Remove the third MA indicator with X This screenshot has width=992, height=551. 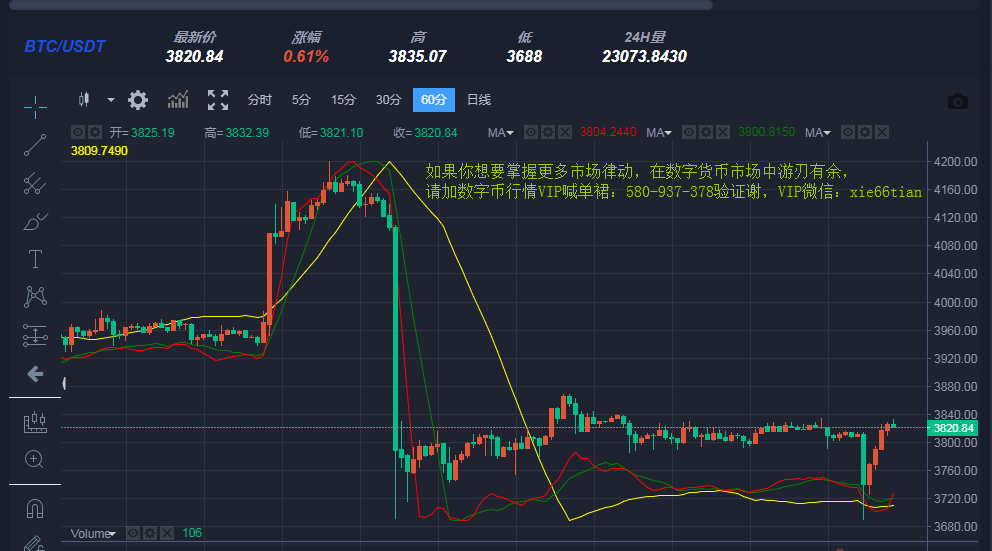pos(881,132)
